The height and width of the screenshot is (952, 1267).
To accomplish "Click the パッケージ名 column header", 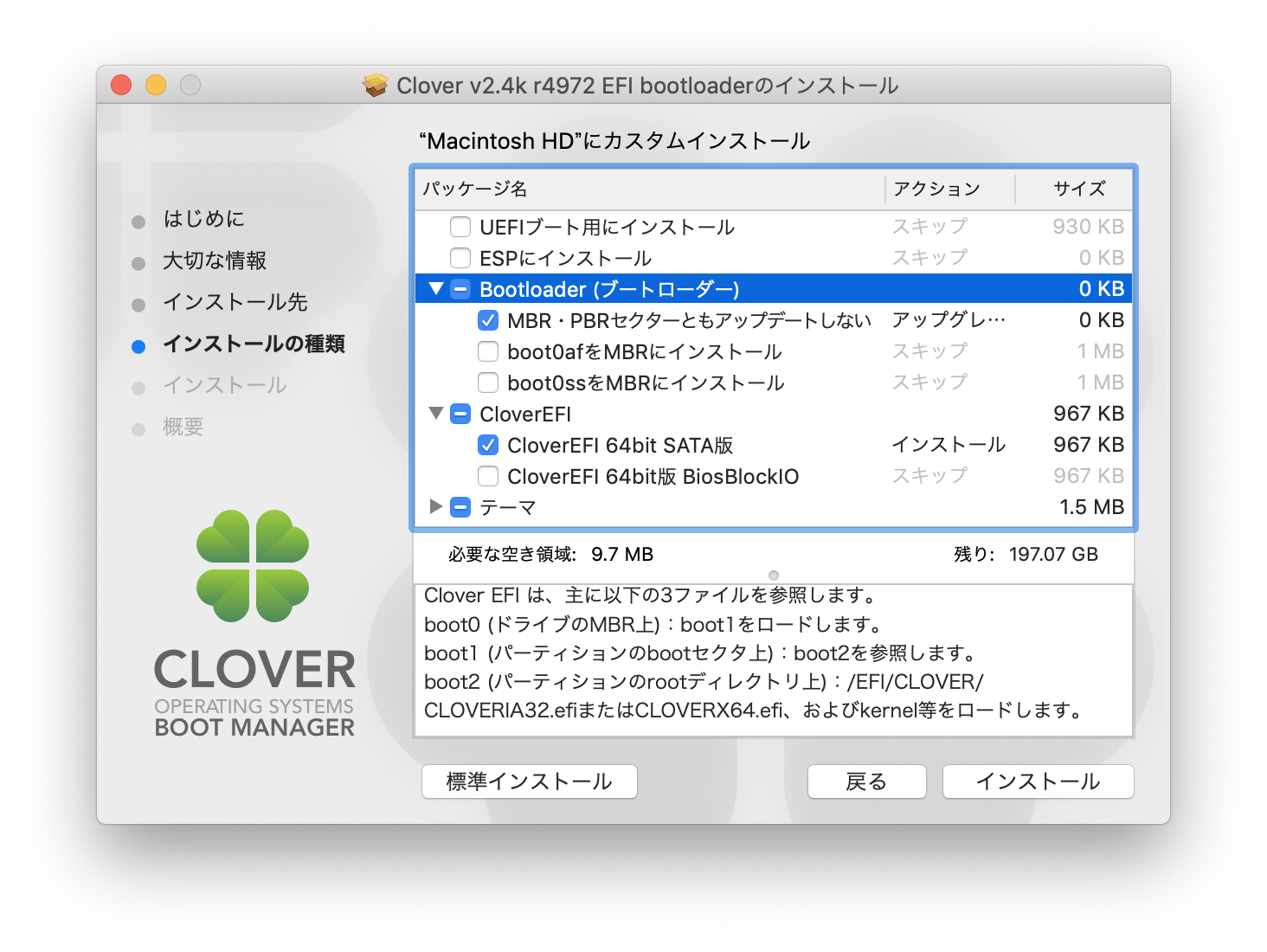I will click(475, 189).
